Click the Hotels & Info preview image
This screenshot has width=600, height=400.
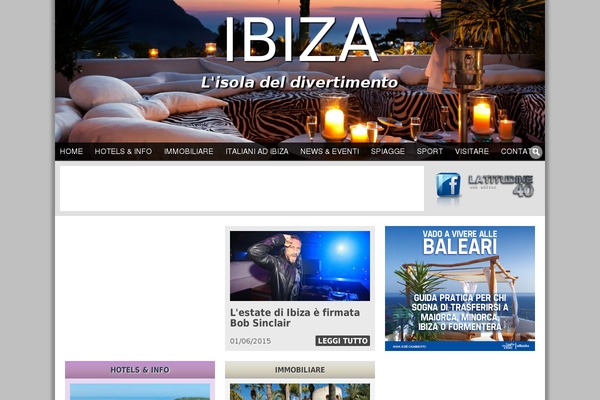[x=140, y=392]
